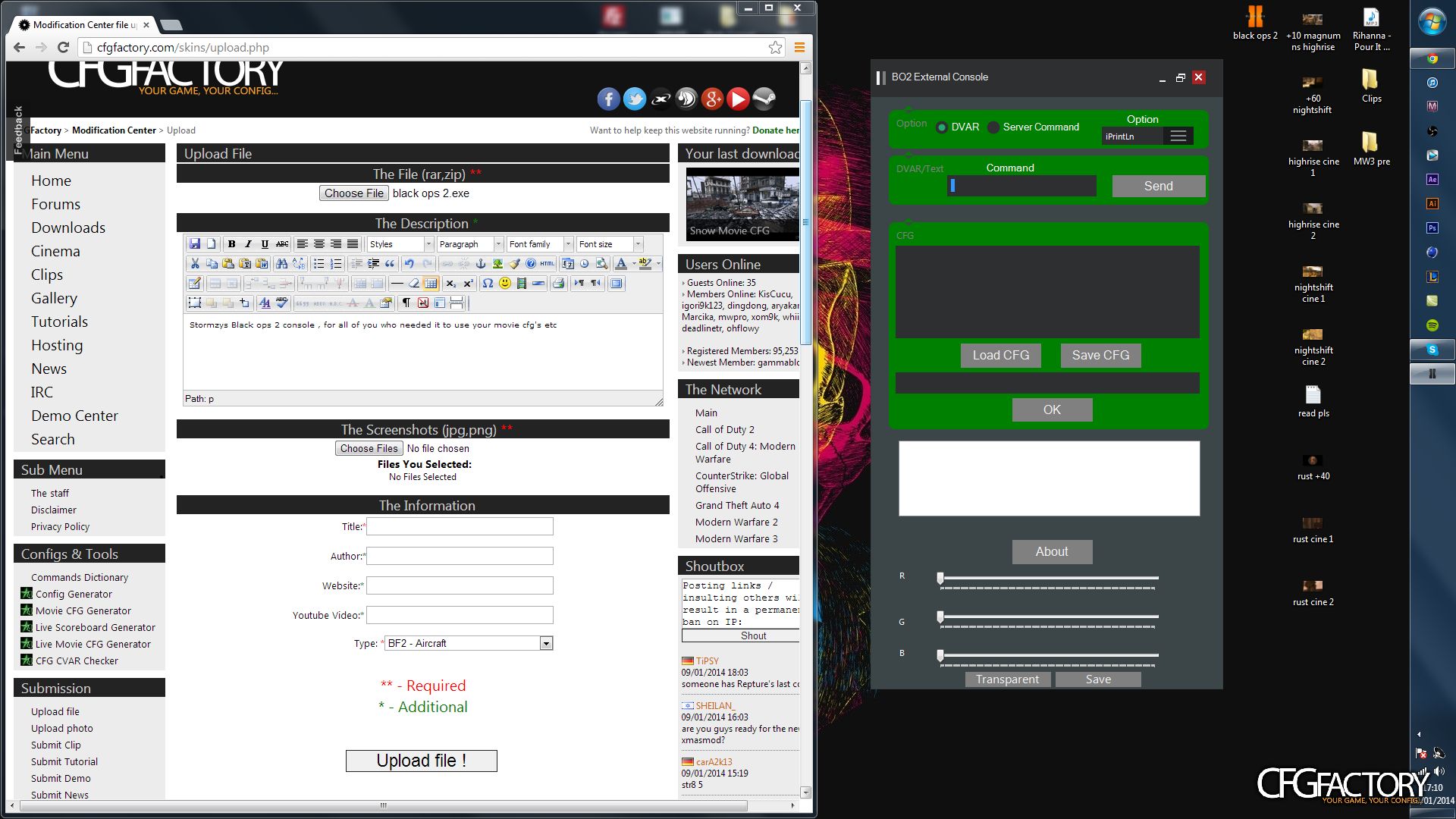Focus the Command input in BO2 console
Screen dimensions: 1456x819
tap(1021, 186)
